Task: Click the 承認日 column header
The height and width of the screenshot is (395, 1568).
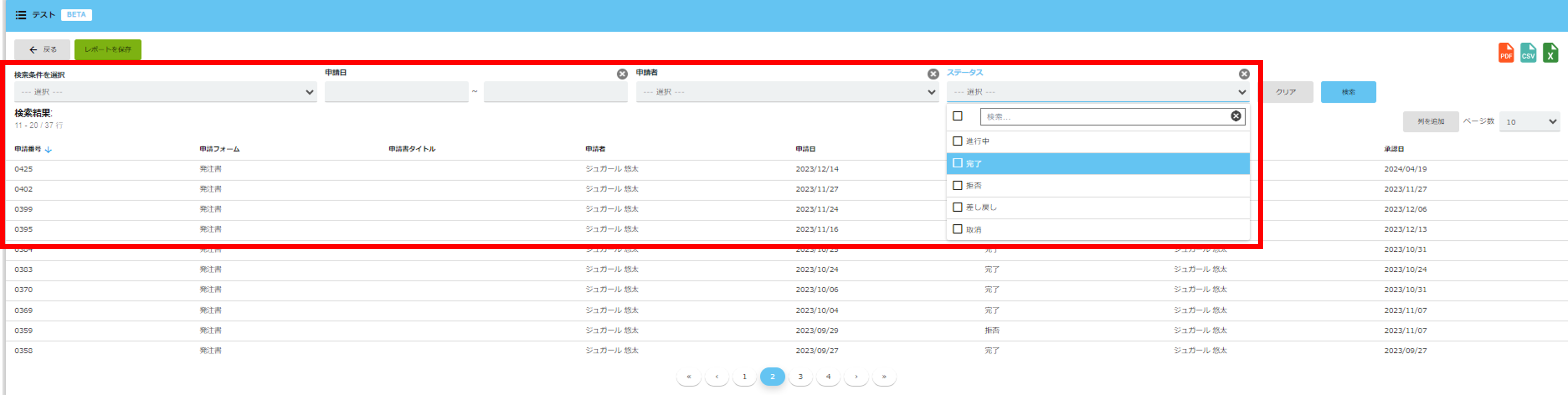Action: (x=1394, y=149)
